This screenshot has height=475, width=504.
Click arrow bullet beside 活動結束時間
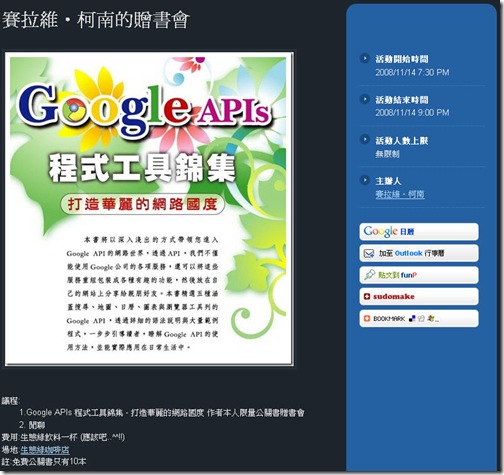pyautogui.click(x=365, y=99)
